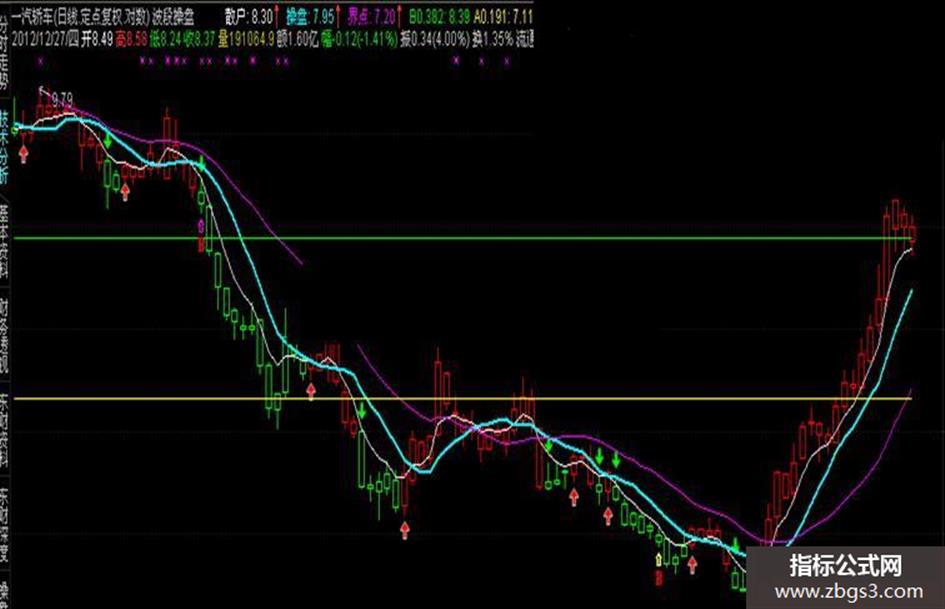Click the green low price 低8.24

tap(166, 40)
